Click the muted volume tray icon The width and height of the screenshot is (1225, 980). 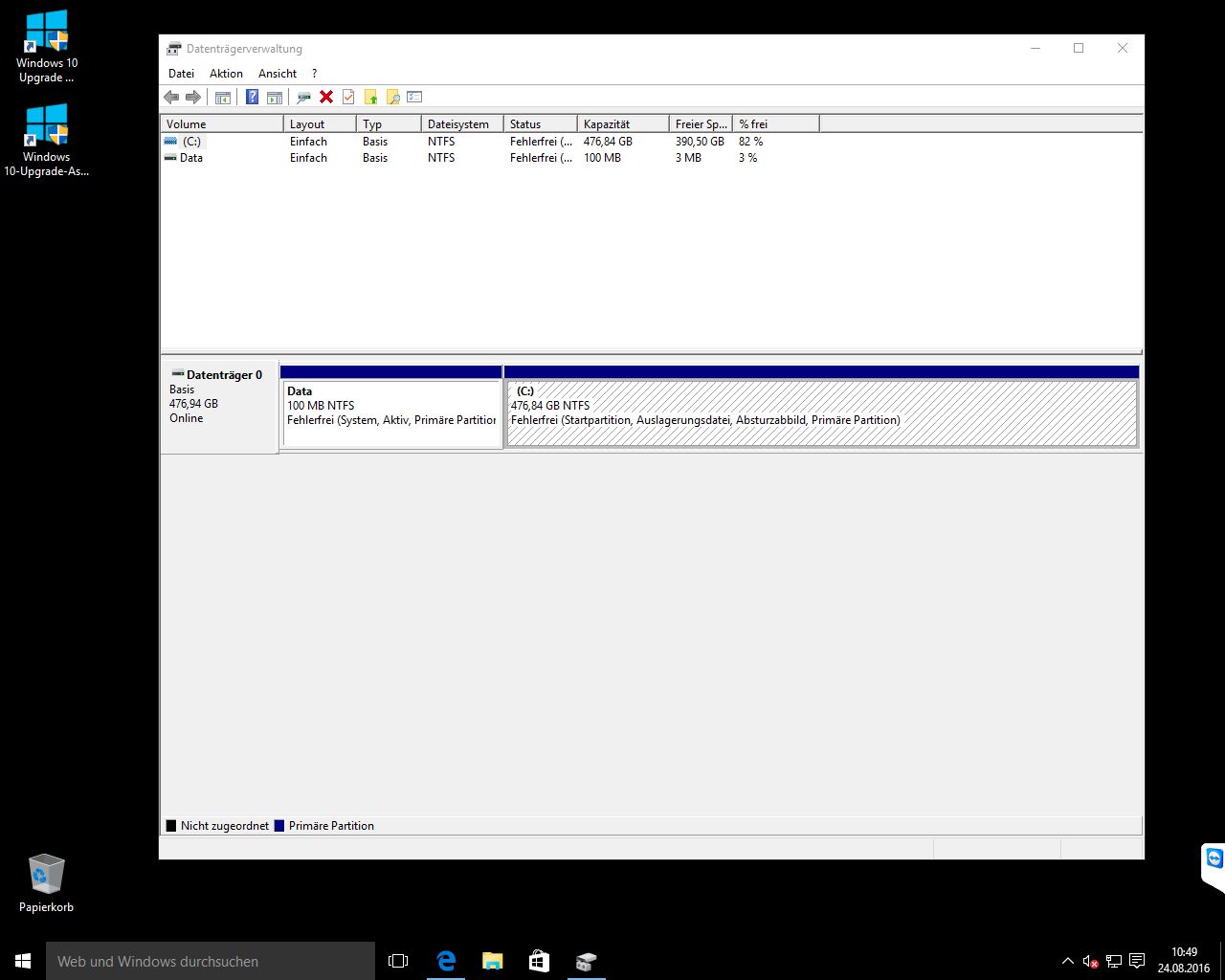click(x=1091, y=961)
